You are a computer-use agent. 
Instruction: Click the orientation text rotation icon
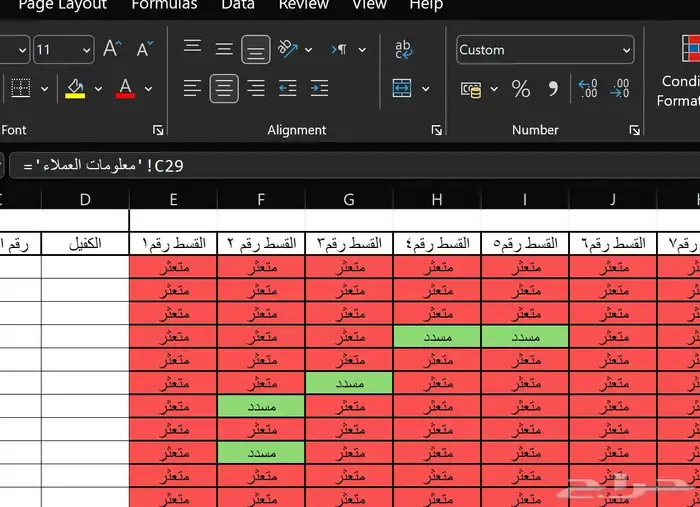(288, 49)
